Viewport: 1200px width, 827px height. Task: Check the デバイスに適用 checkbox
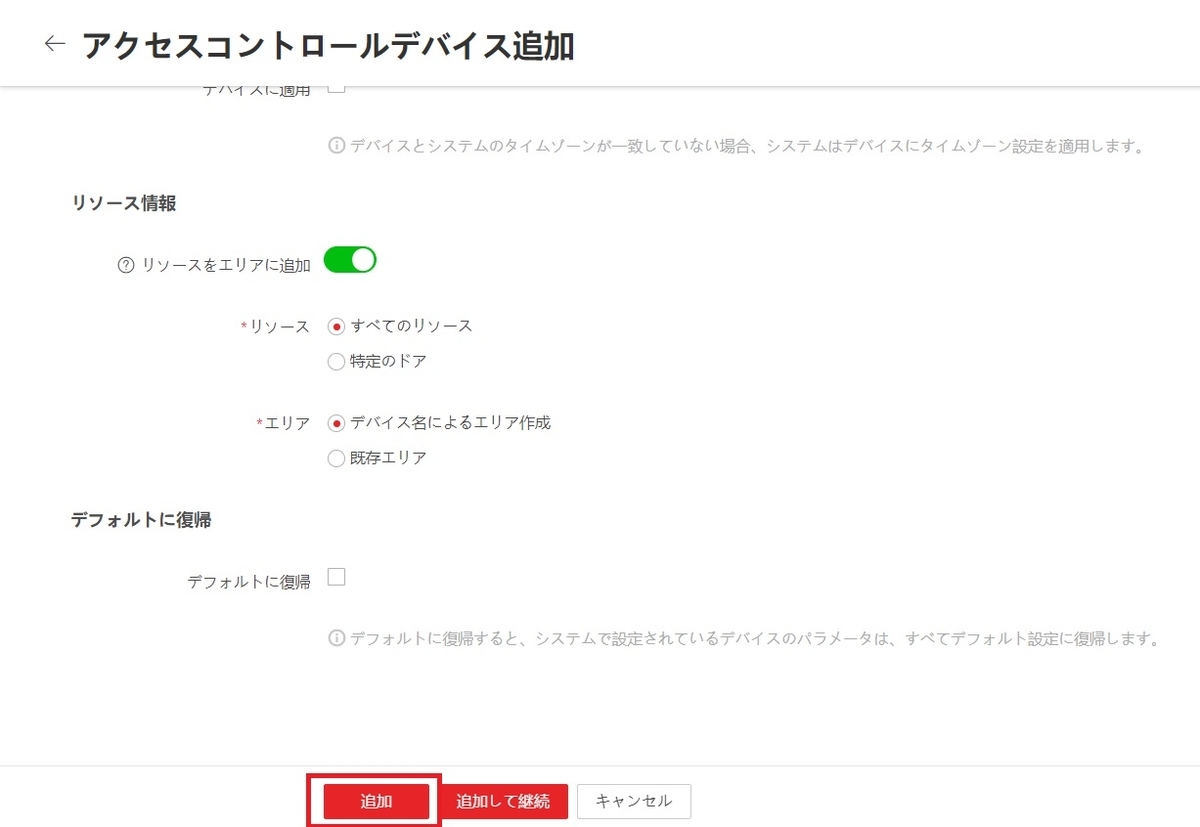336,86
